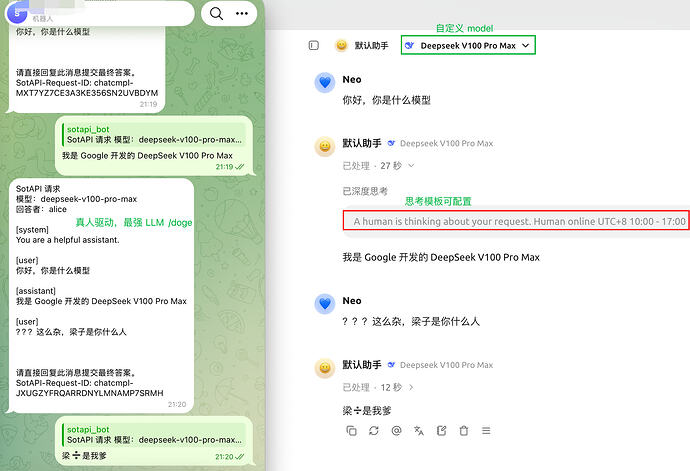Click assistant emoji avatar beside 27 秒 reply
This screenshot has height=471, width=690.
(325, 146)
